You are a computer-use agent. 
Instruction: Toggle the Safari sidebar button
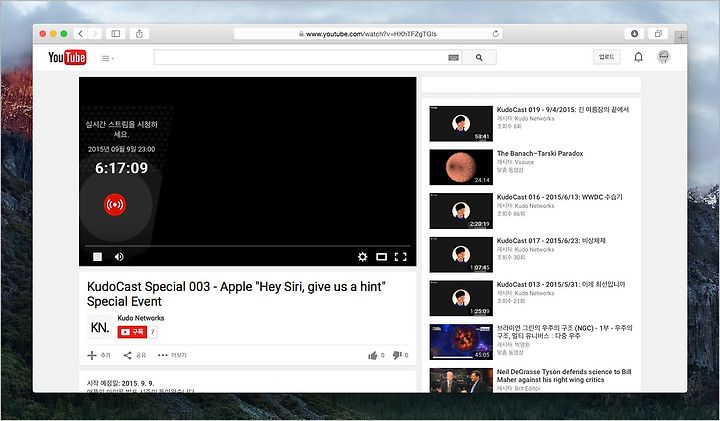click(116, 34)
